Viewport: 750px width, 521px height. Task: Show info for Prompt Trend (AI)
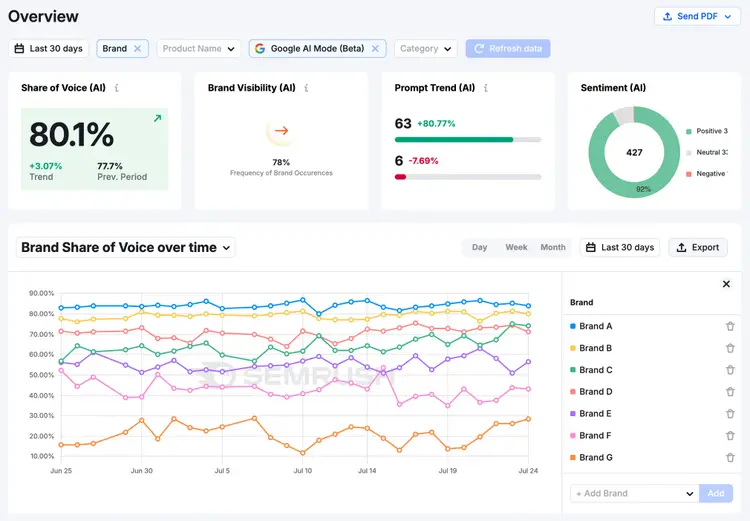(486, 88)
